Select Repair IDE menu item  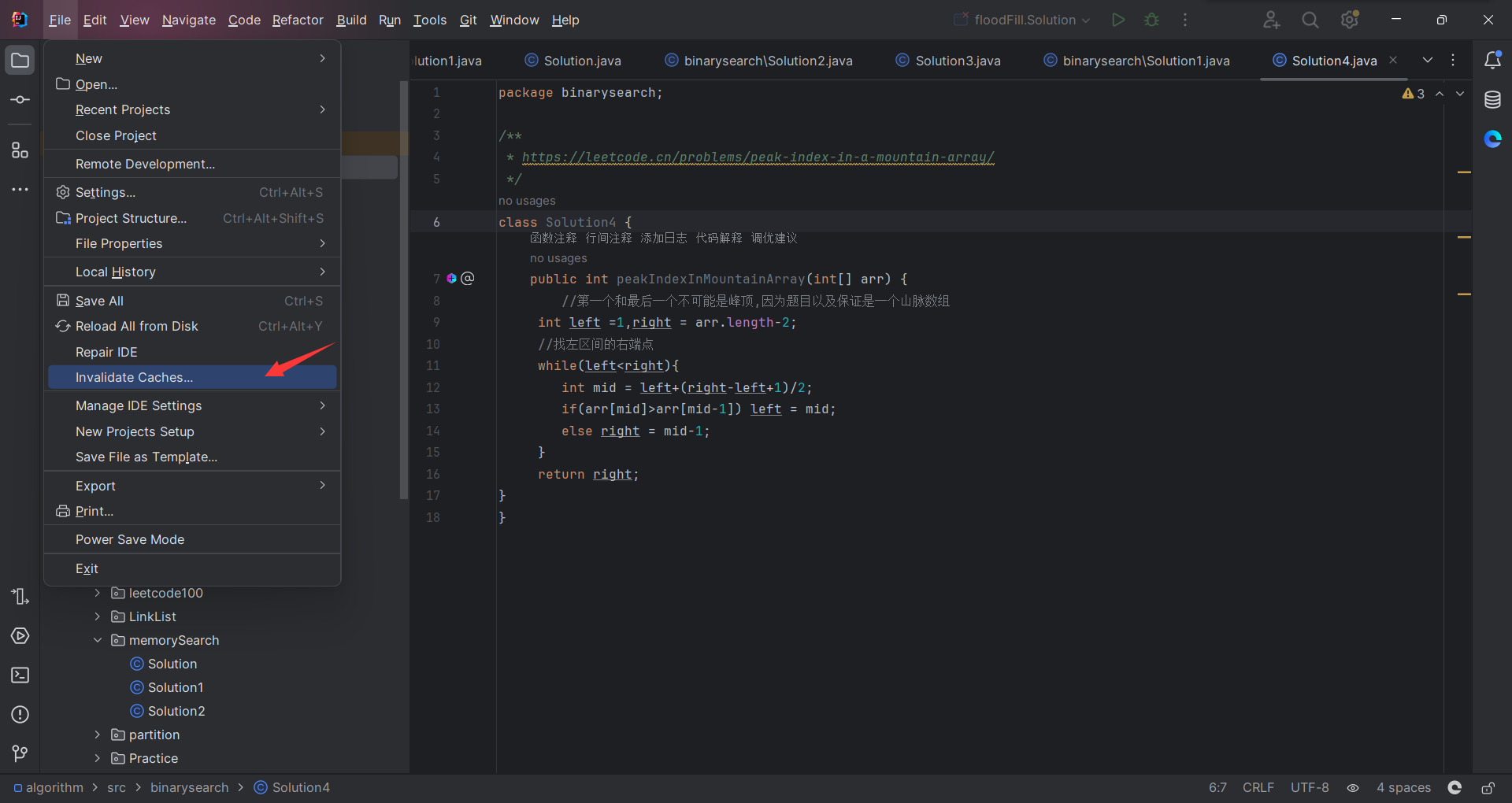pyautogui.click(x=192, y=352)
